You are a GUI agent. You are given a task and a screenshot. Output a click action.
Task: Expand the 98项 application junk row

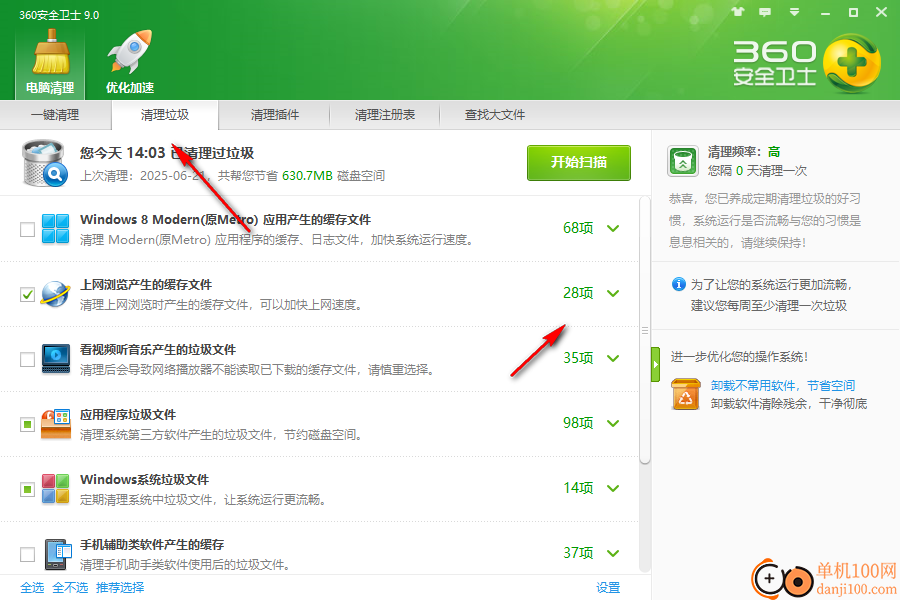click(613, 423)
